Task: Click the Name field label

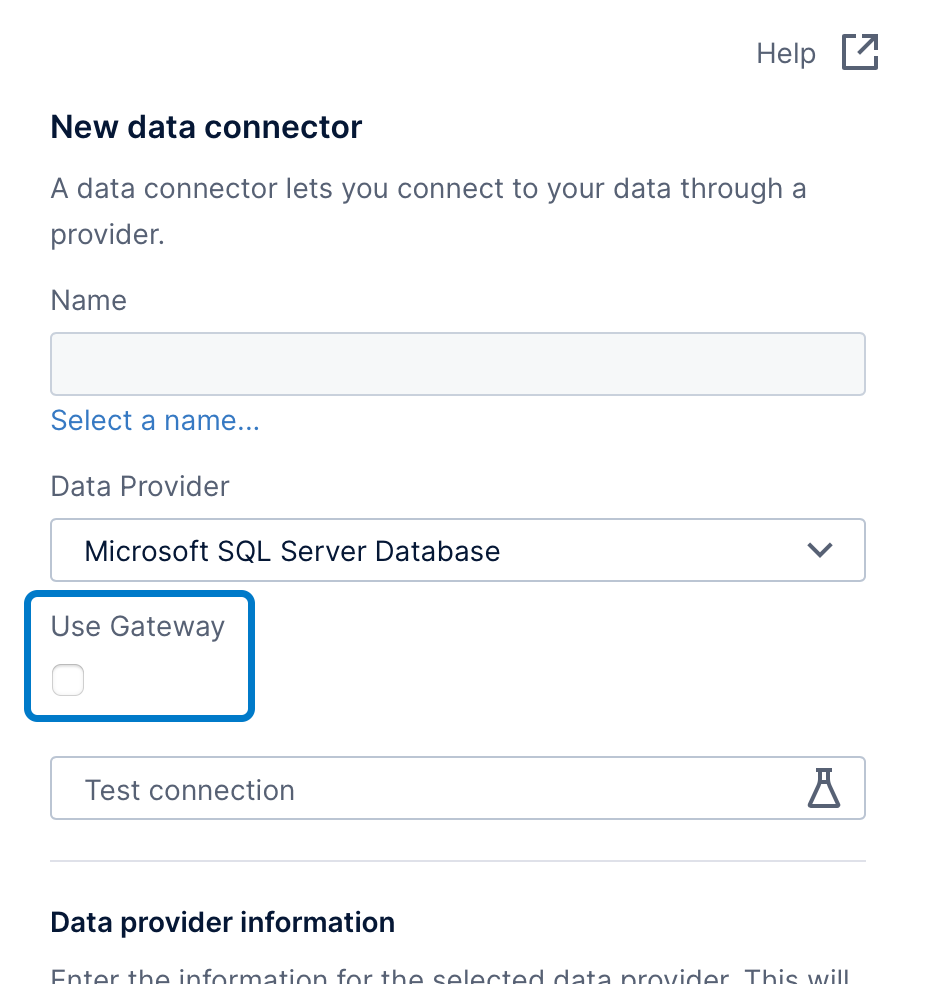Action: 89,301
